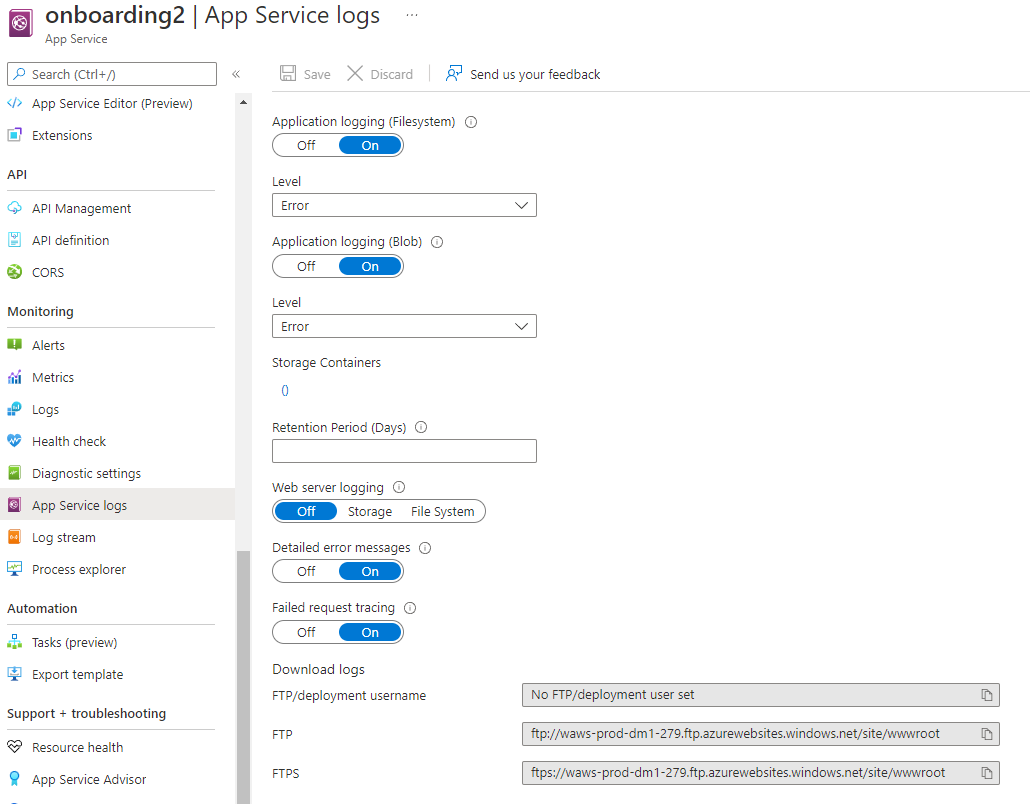This screenshot has width=1030, height=804.
Task: Turn on Application logging (Blob)
Action: [370, 266]
